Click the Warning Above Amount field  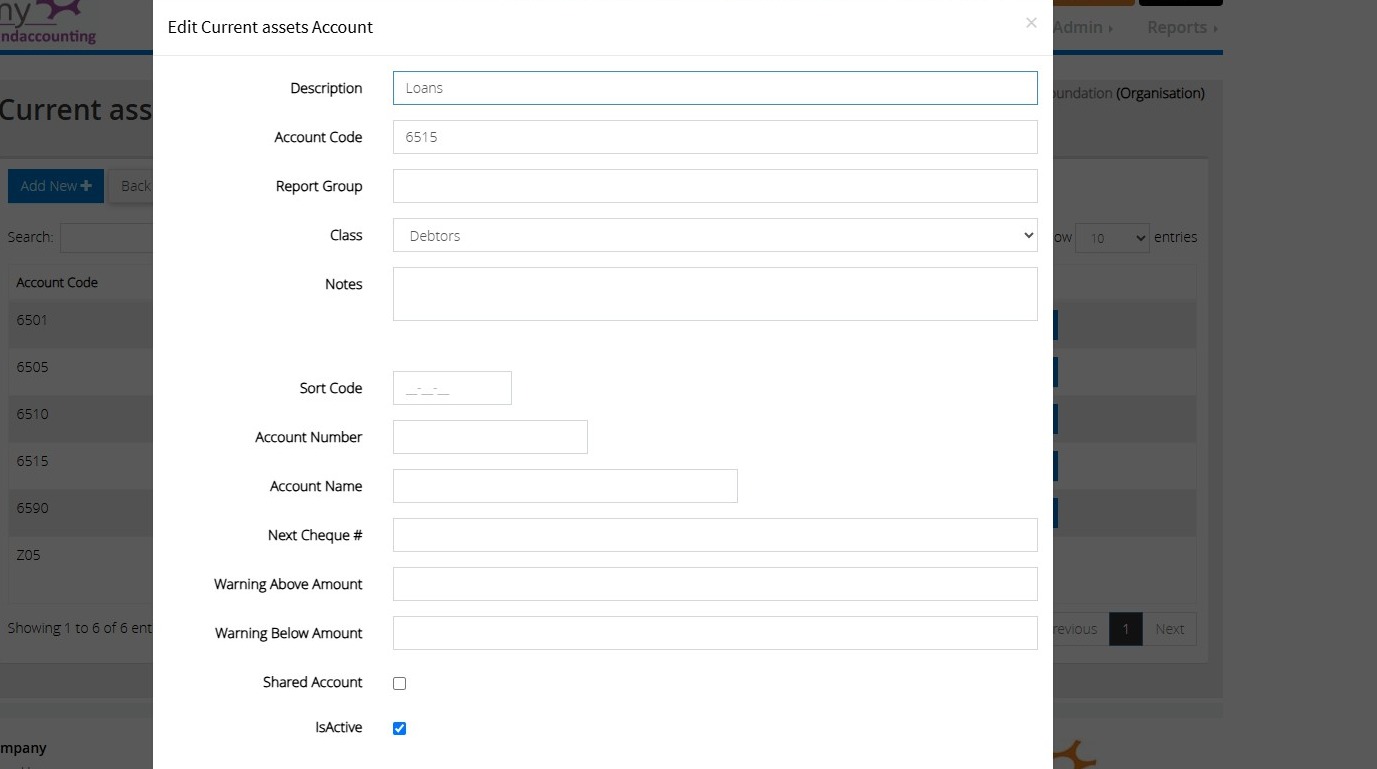(x=715, y=584)
